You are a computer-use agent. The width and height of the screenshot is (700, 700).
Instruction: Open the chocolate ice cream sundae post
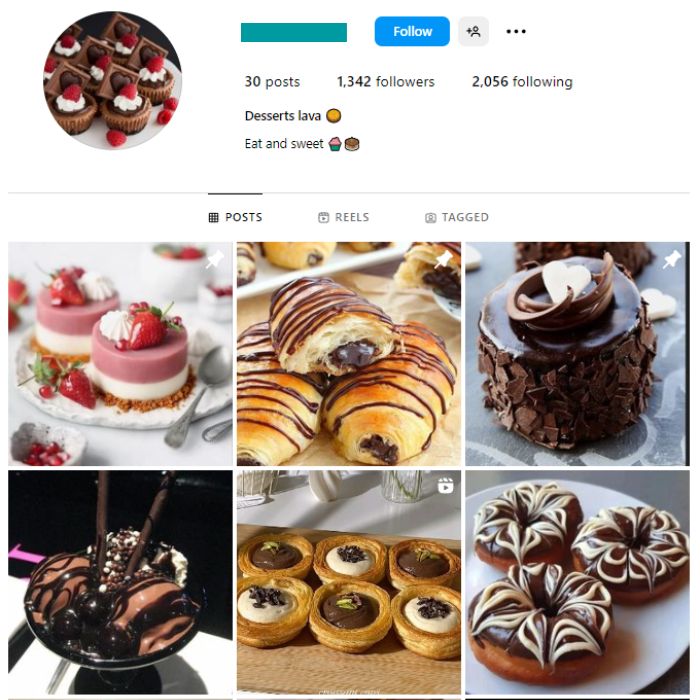pos(120,582)
